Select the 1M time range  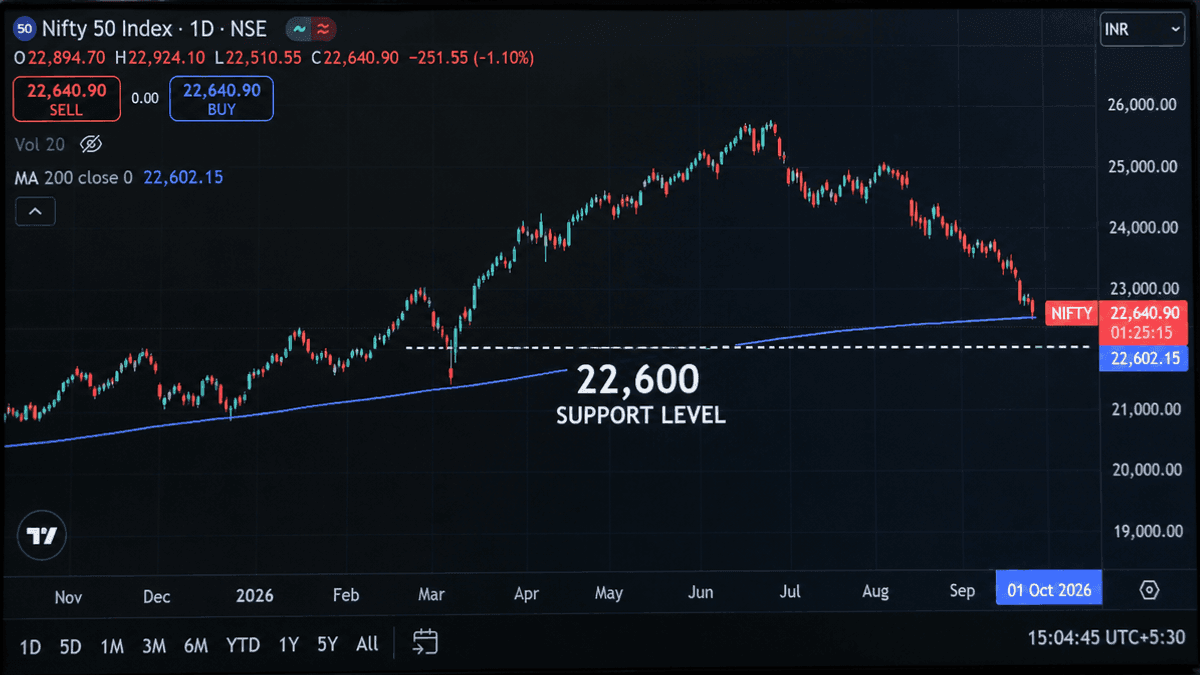[112, 646]
